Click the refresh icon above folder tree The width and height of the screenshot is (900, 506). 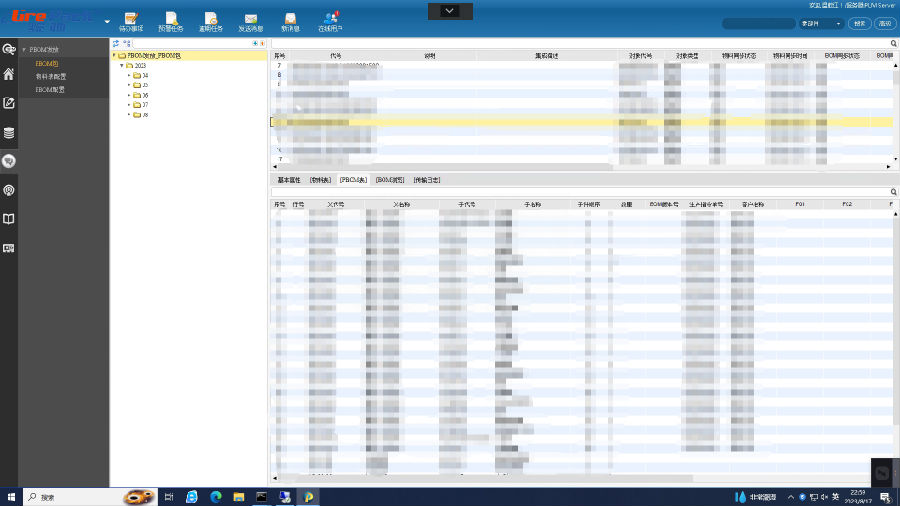pyautogui.click(x=116, y=44)
